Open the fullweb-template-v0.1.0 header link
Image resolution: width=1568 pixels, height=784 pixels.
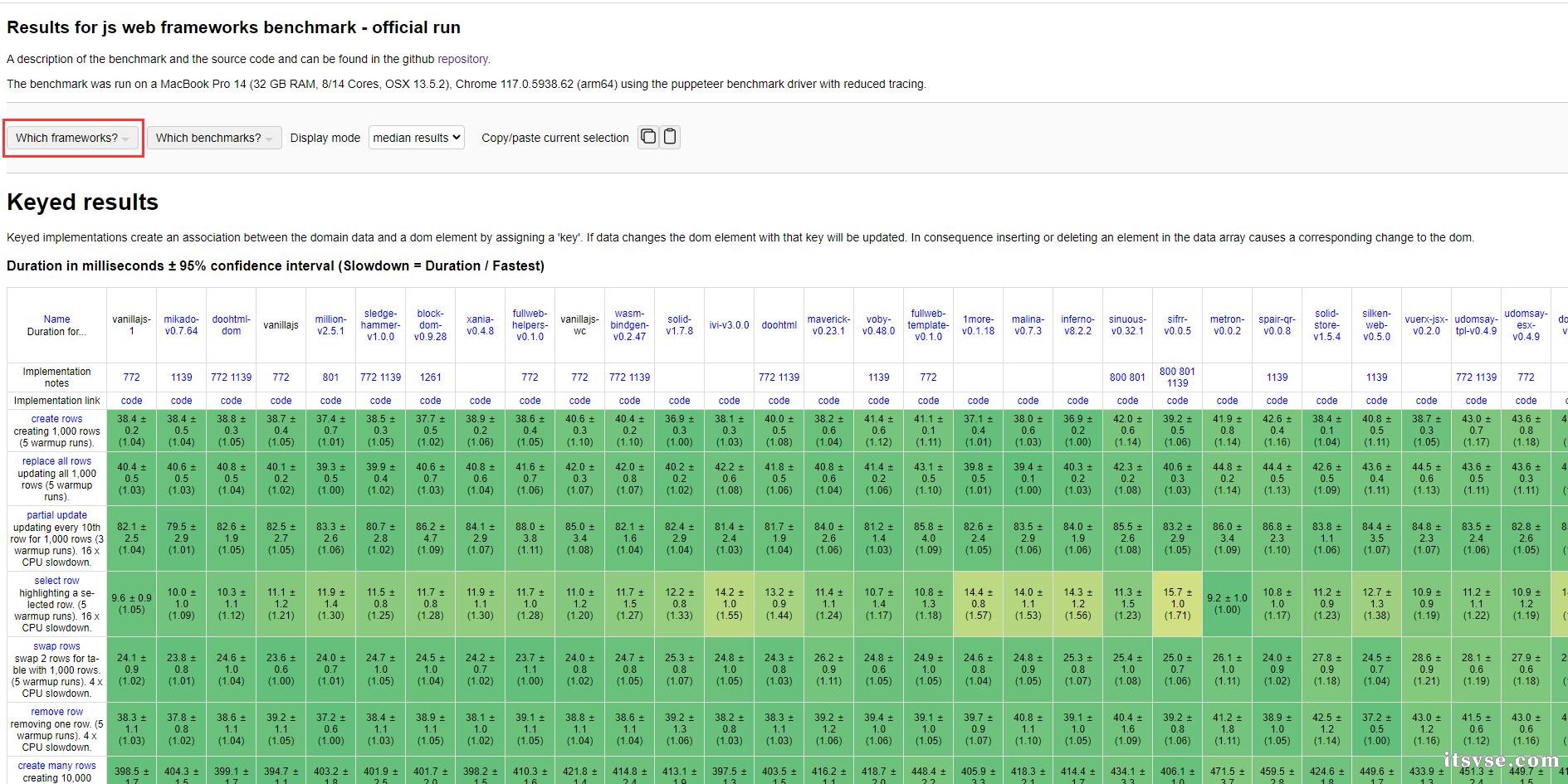coord(928,325)
